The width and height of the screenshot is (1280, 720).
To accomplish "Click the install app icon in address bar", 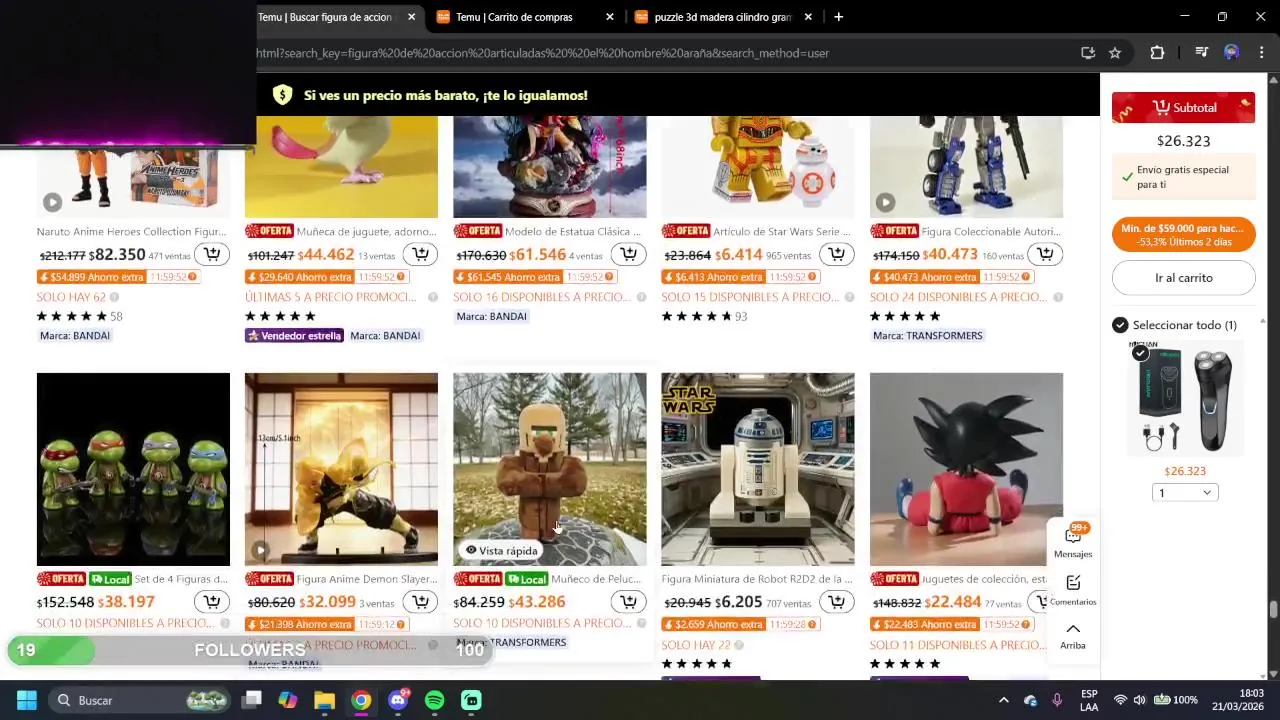I will click(x=1088, y=53).
